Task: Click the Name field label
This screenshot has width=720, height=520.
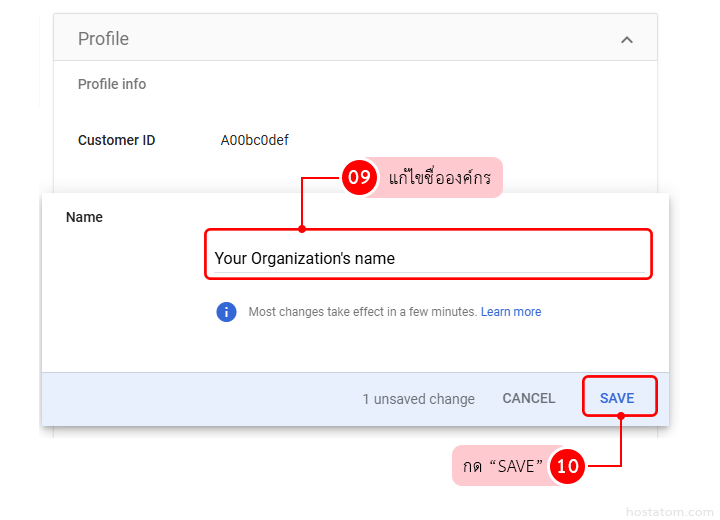Action: tap(84, 217)
